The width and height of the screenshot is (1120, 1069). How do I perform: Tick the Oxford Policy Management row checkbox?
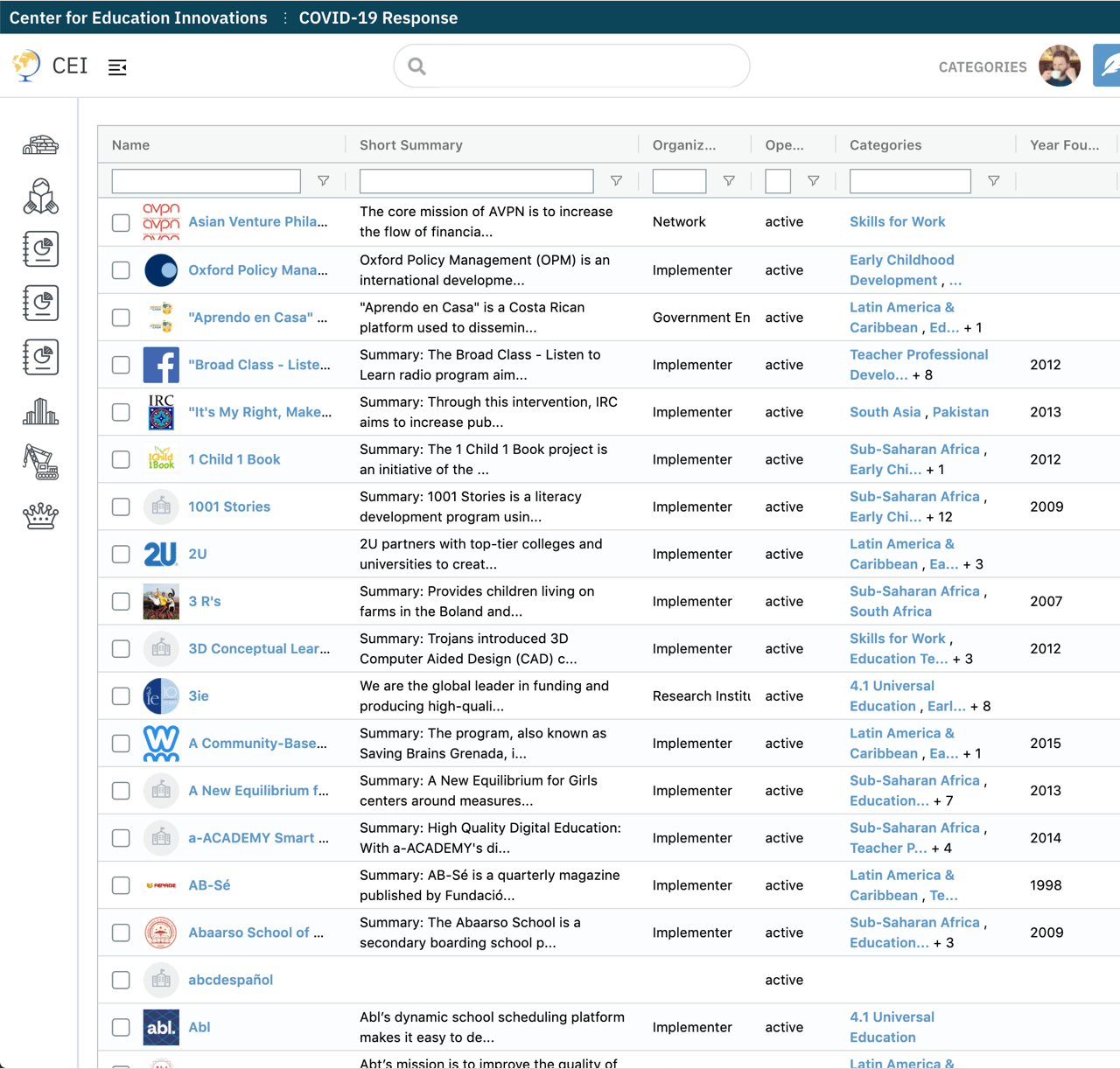pos(121,270)
